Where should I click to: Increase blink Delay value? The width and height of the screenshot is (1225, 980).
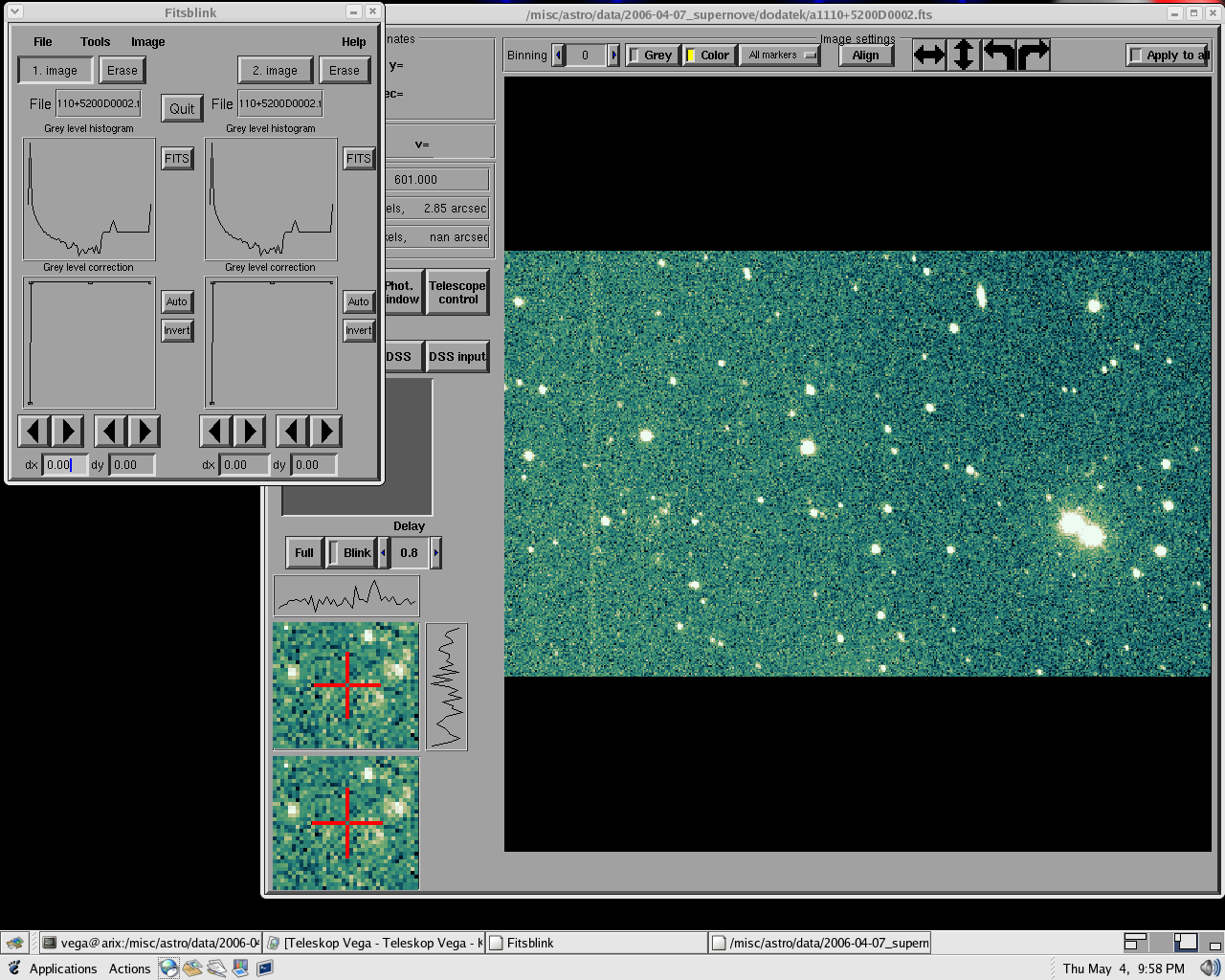click(435, 553)
